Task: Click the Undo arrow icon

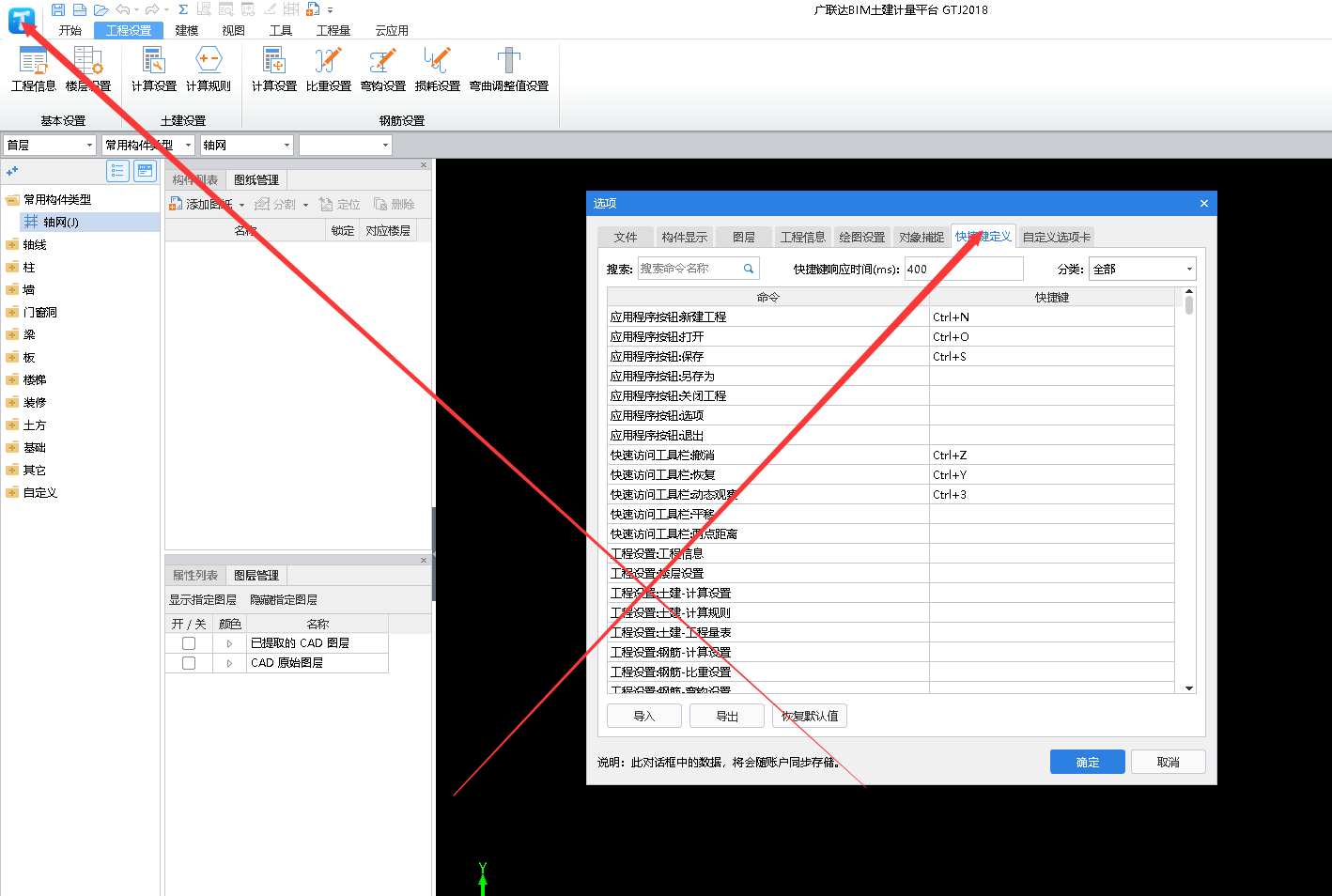Action: click(x=122, y=9)
